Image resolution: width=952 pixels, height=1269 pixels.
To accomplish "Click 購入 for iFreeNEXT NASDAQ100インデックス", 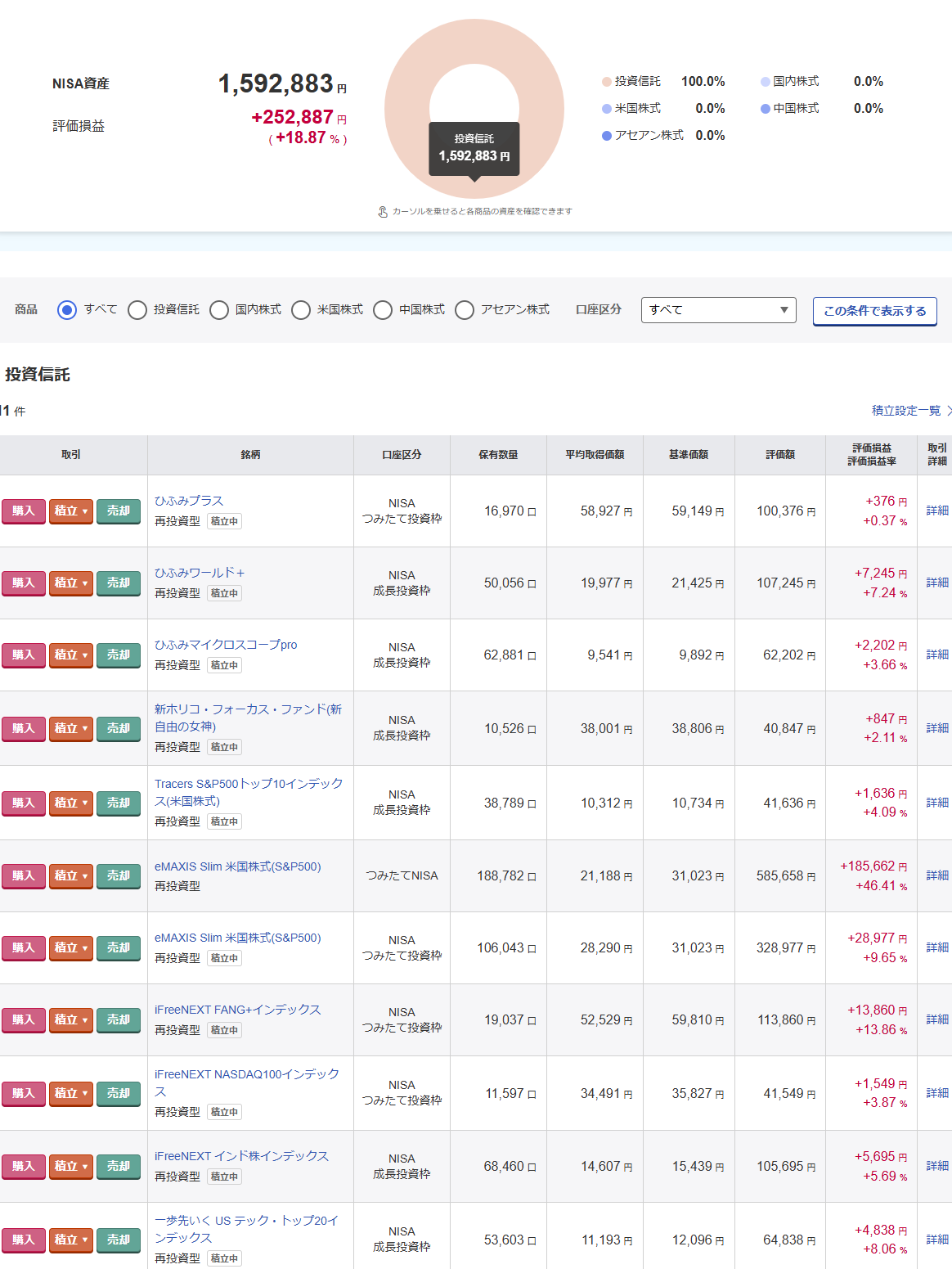I will pyautogui.click(x=23, y=1093).
